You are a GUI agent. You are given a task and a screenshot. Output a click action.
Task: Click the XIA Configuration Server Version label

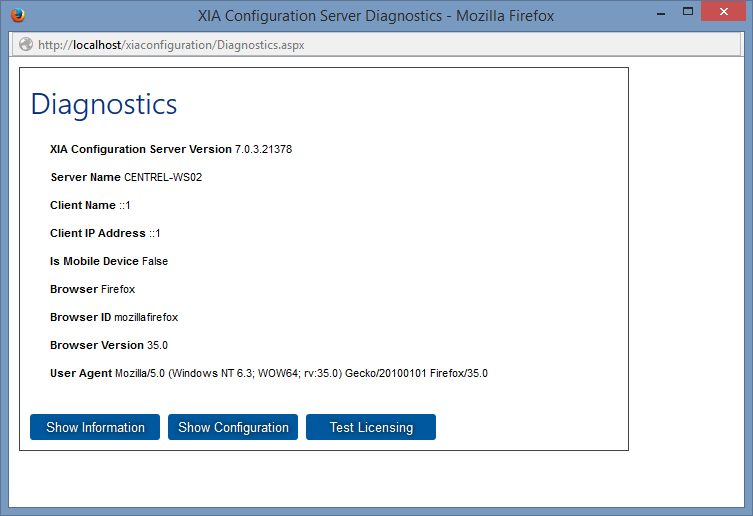141,149
